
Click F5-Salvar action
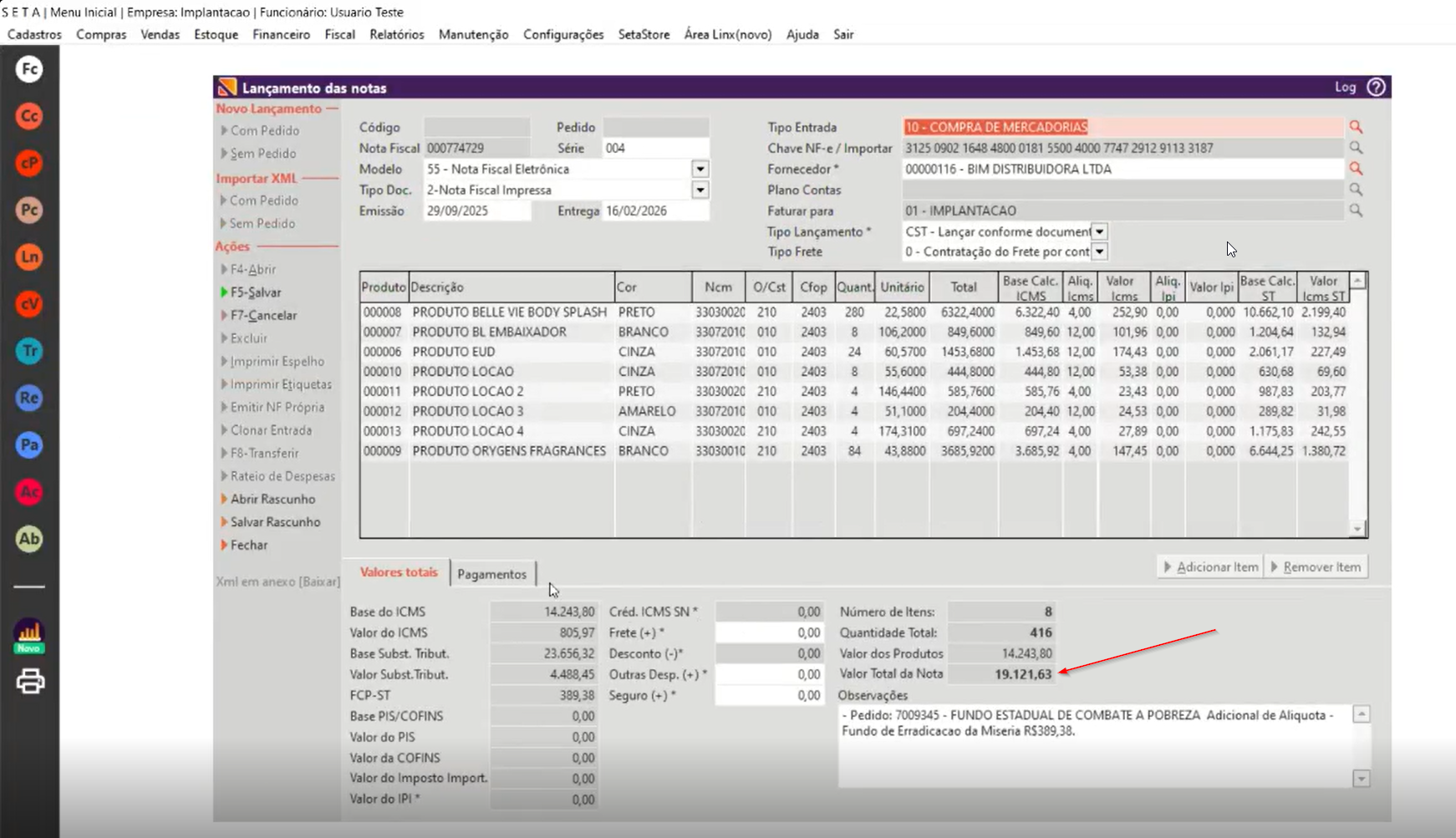256,292
